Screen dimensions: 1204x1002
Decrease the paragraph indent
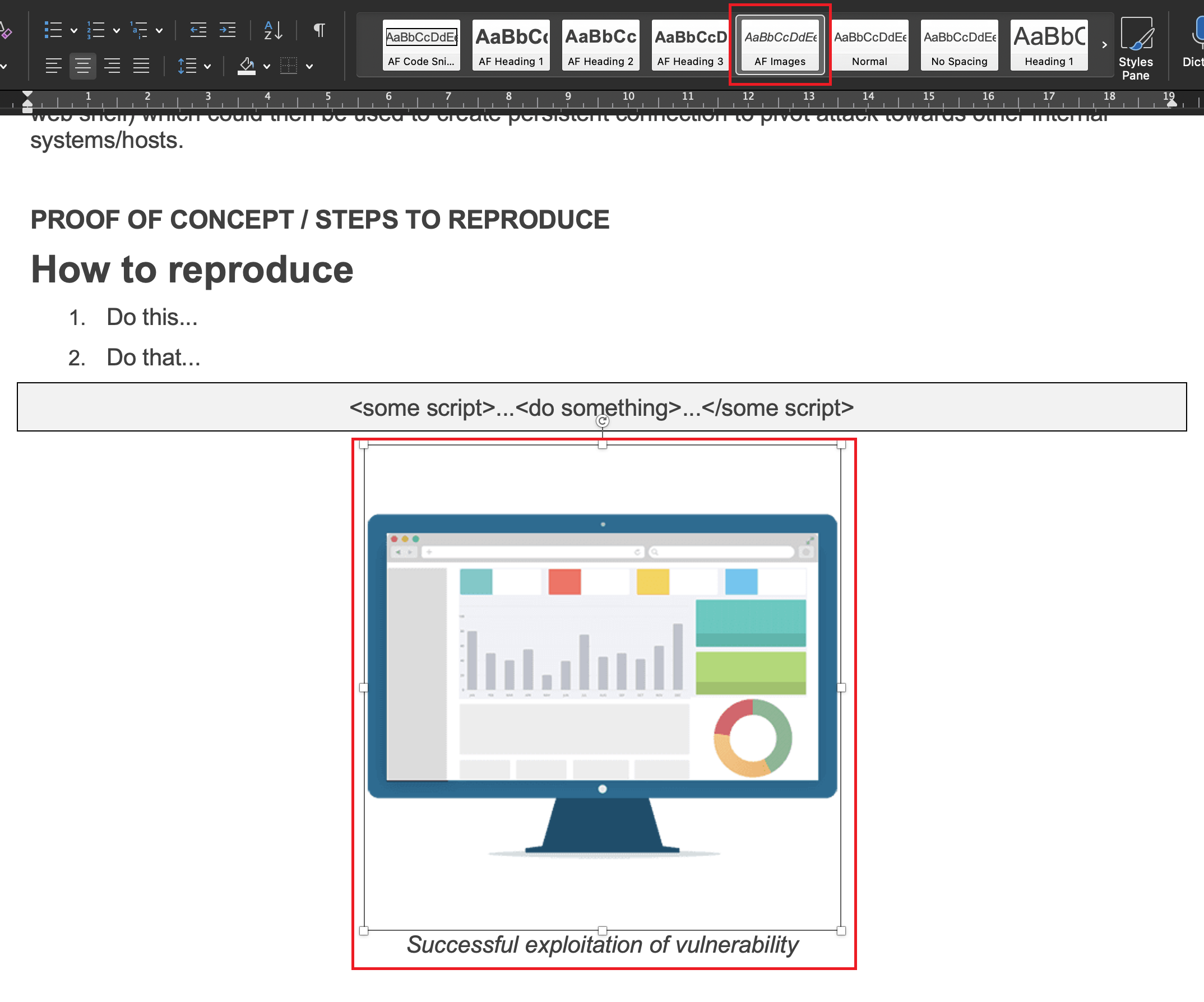[x=198, y=30]
